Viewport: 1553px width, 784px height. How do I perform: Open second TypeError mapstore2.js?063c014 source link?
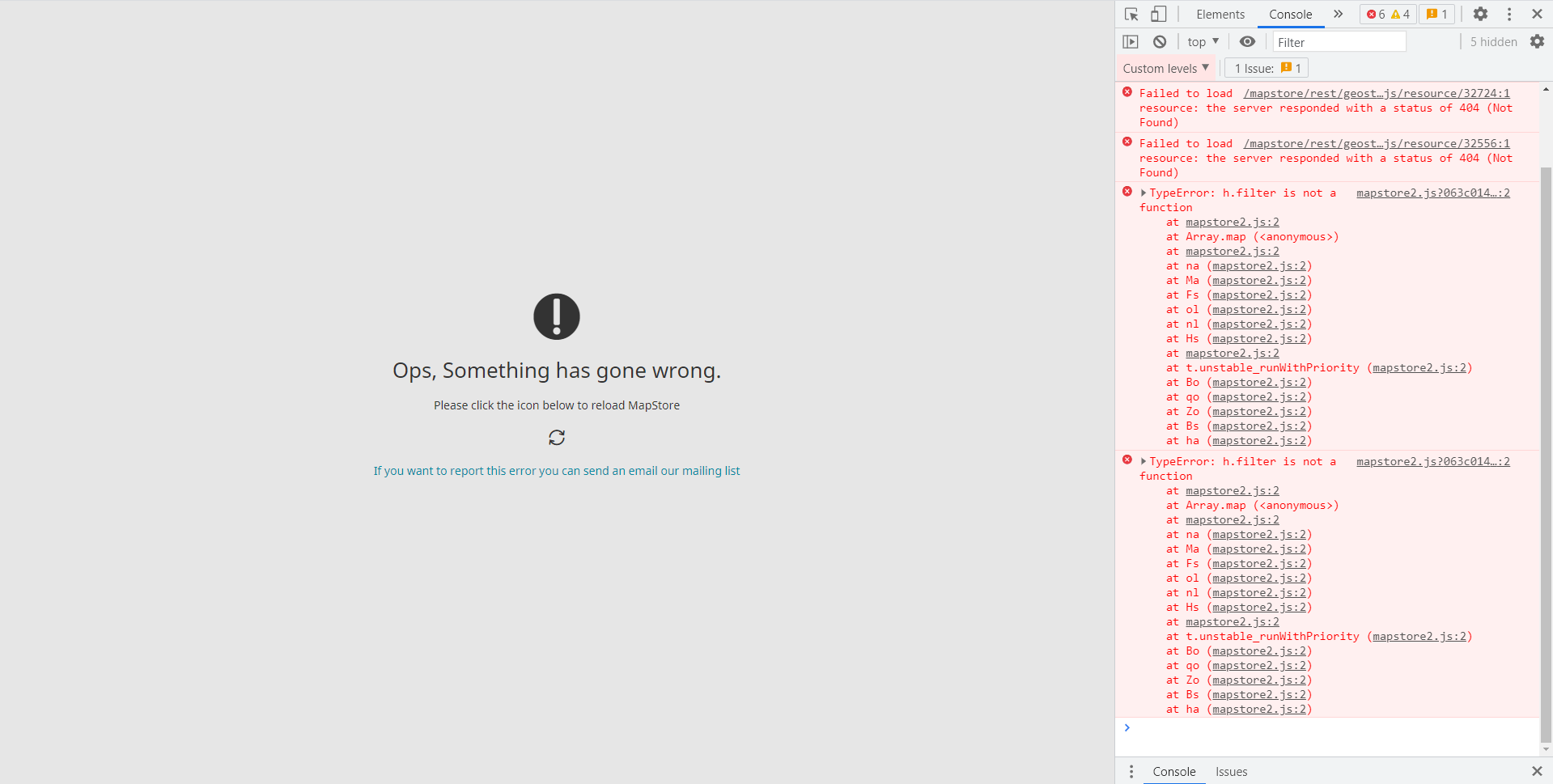pyautogui.click(x=1433, y=461)
